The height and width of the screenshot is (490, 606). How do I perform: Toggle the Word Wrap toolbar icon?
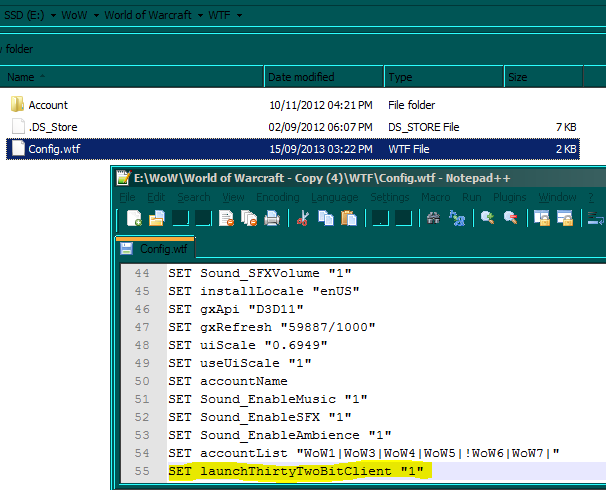click(595, 218)
